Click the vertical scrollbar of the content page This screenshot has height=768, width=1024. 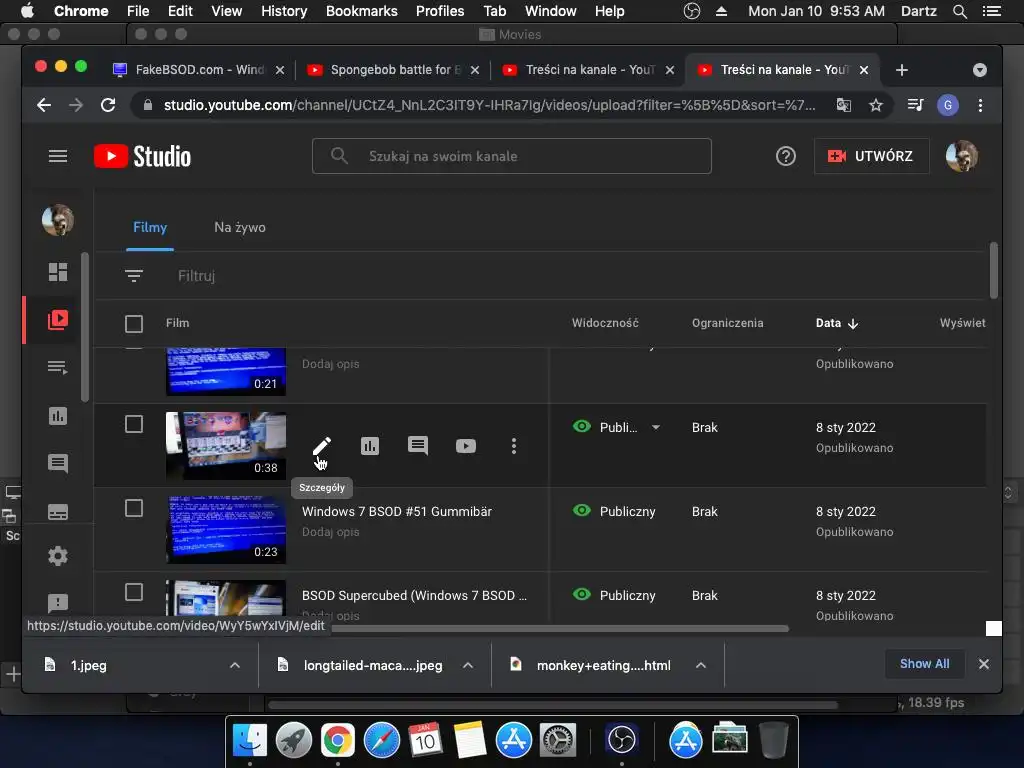(x=993, y=270)
